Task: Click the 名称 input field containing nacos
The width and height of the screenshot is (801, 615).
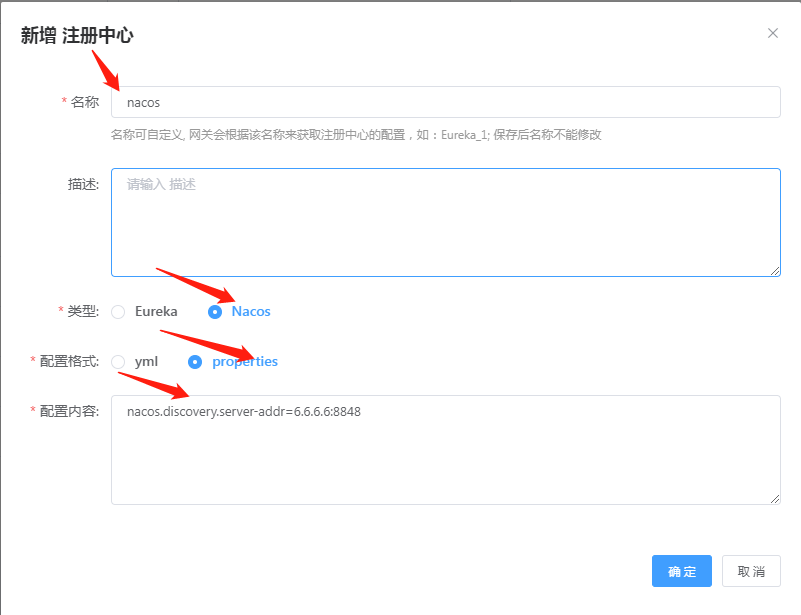Action: coord(445,102)
